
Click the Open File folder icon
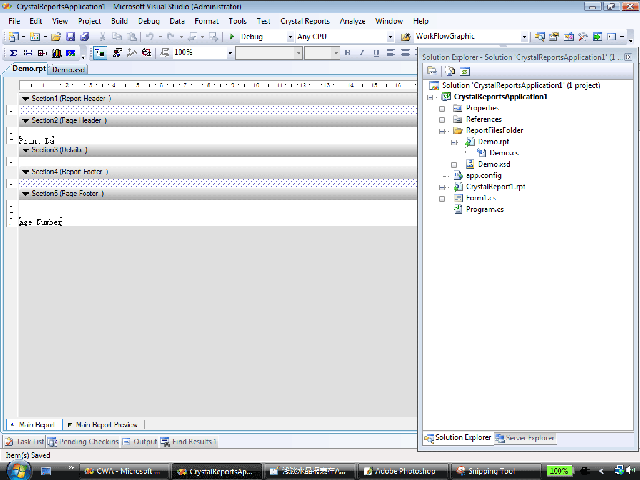[56, 37]
